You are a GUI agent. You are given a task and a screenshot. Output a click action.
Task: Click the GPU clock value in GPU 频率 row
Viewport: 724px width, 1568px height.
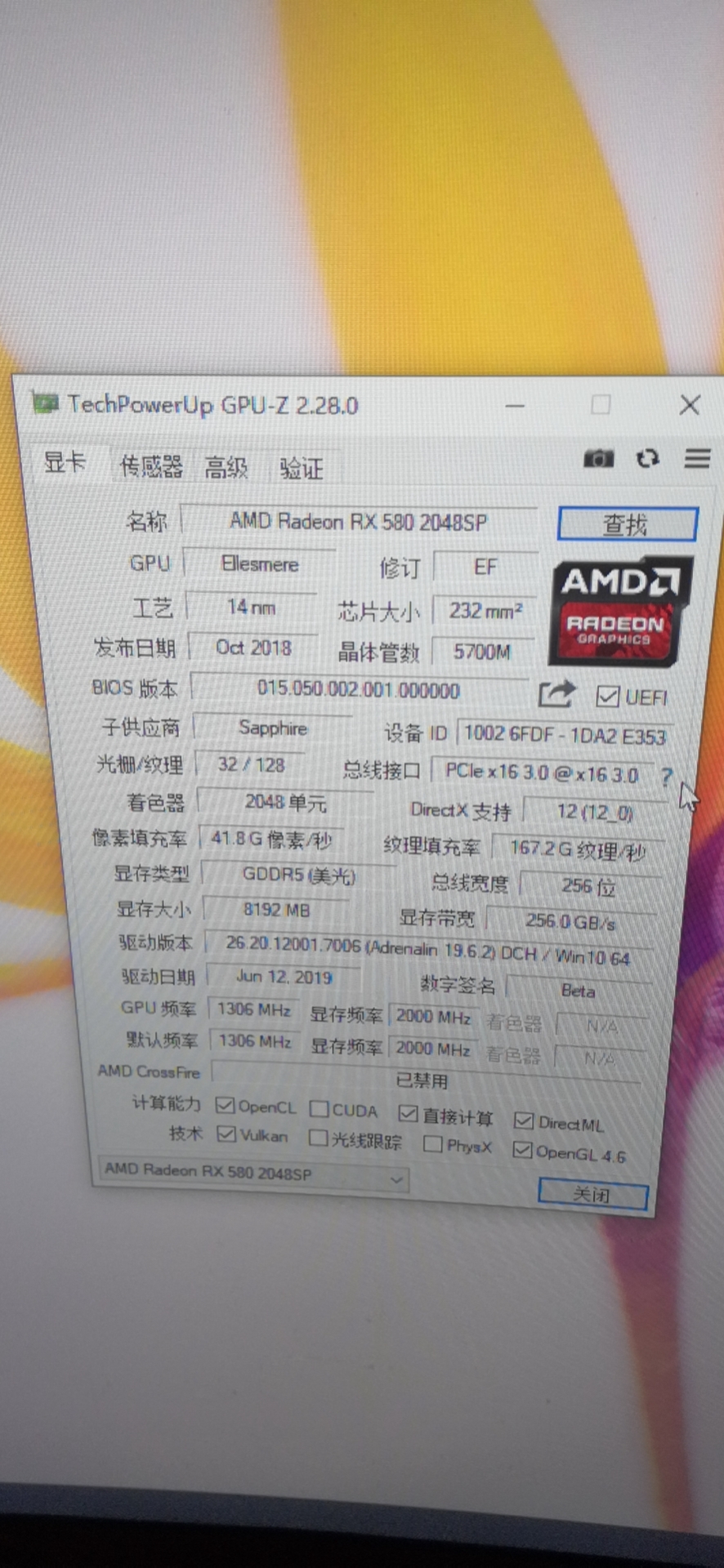(254, 1009)
